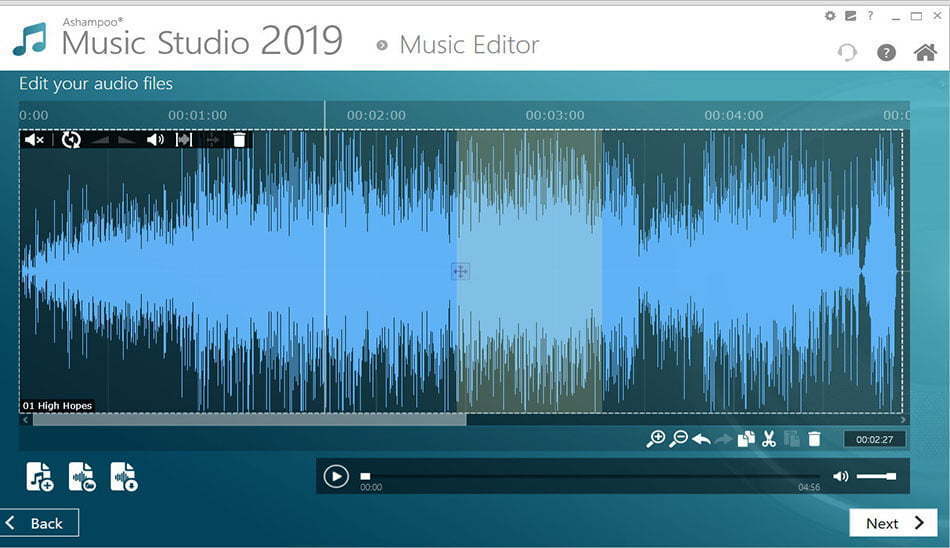Click the 00:04:00 timeline marker
Viewport: 950px width, 548px height.
point(734,115)
